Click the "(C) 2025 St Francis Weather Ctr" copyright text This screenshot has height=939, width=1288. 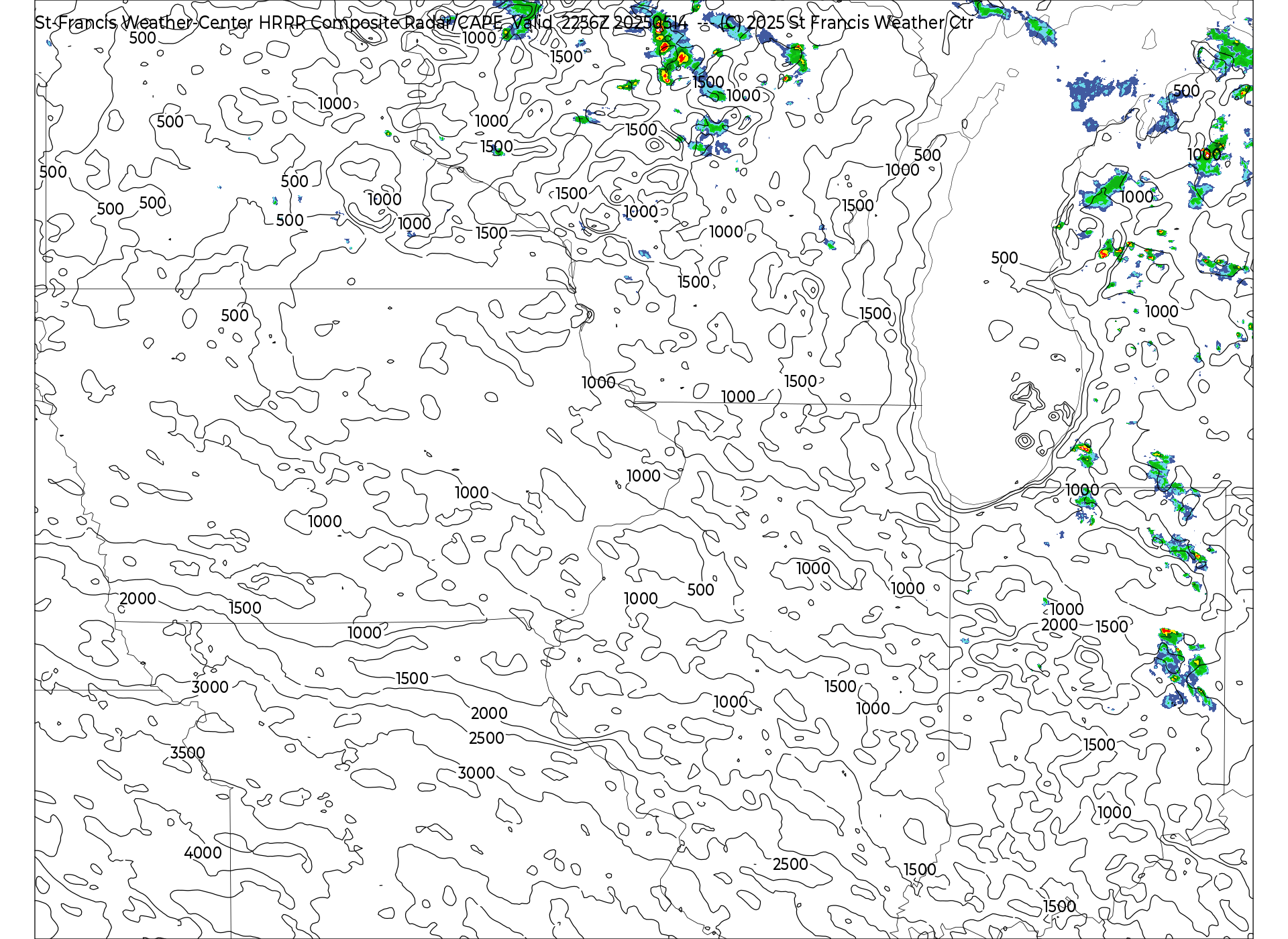[x=846, y=23]
